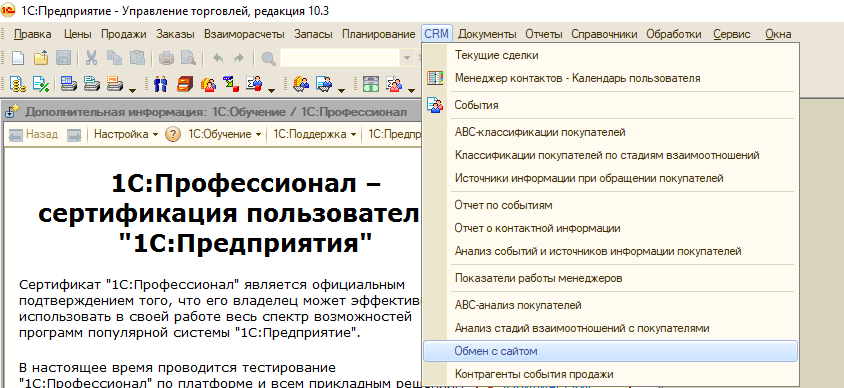Click the two blue figures counterparties icon
This screenshot has height=388, width=844.
(x=161, y=83)
